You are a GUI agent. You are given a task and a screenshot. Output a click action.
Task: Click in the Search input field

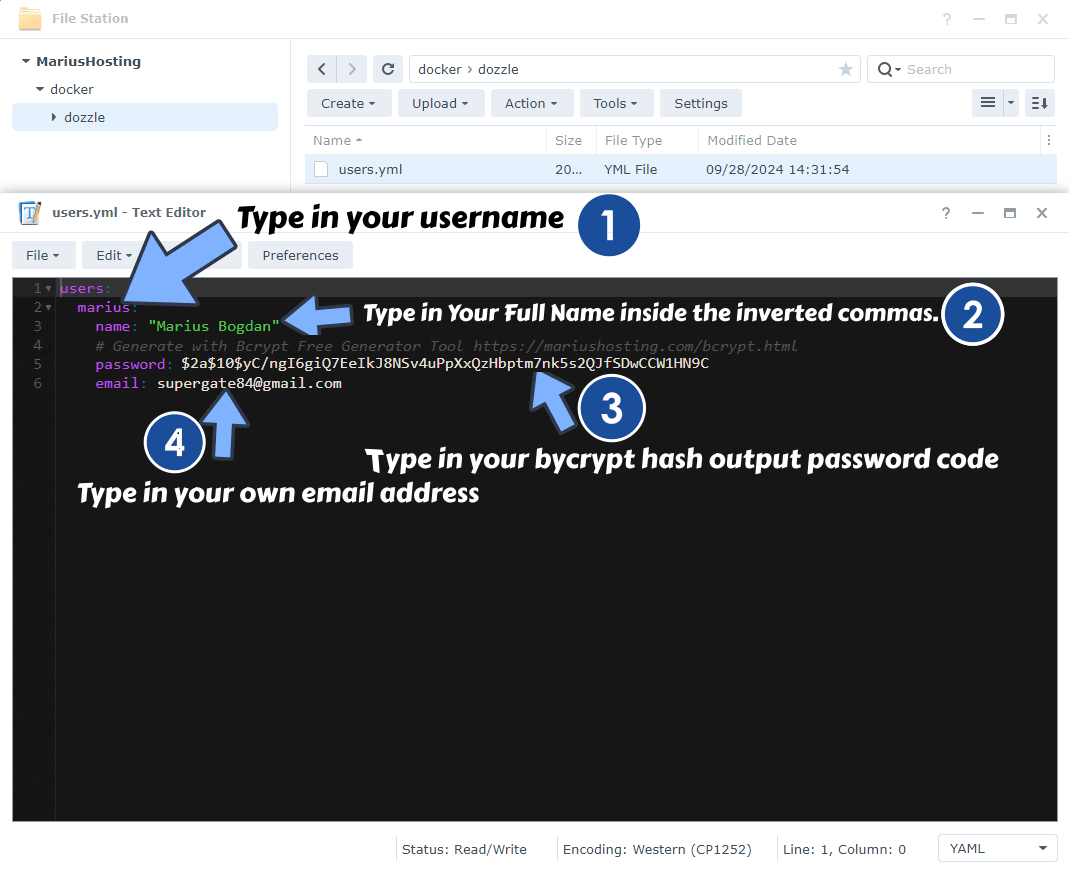978,70
